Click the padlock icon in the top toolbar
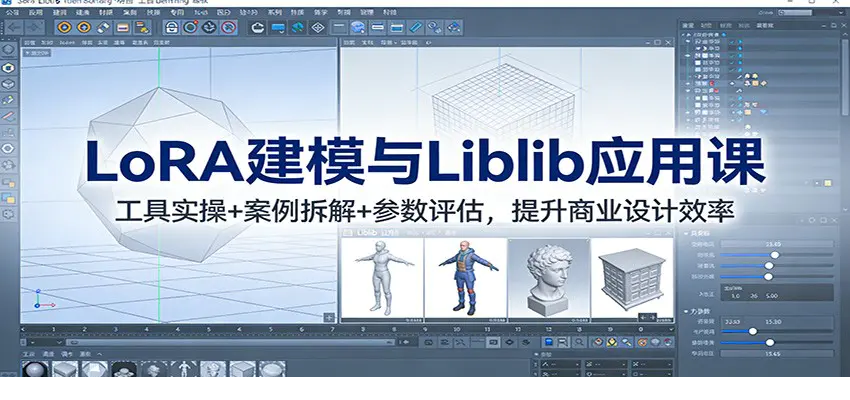Screen dimensions: 850x400 171,27
